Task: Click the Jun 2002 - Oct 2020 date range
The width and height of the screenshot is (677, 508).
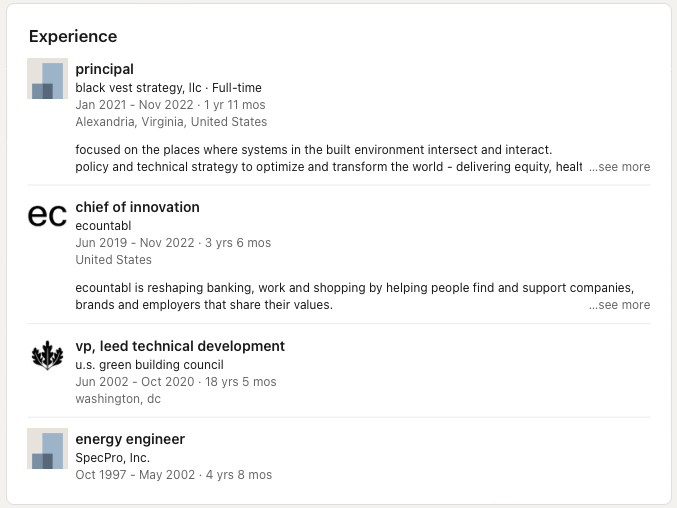Action: [x=135, y=382]
